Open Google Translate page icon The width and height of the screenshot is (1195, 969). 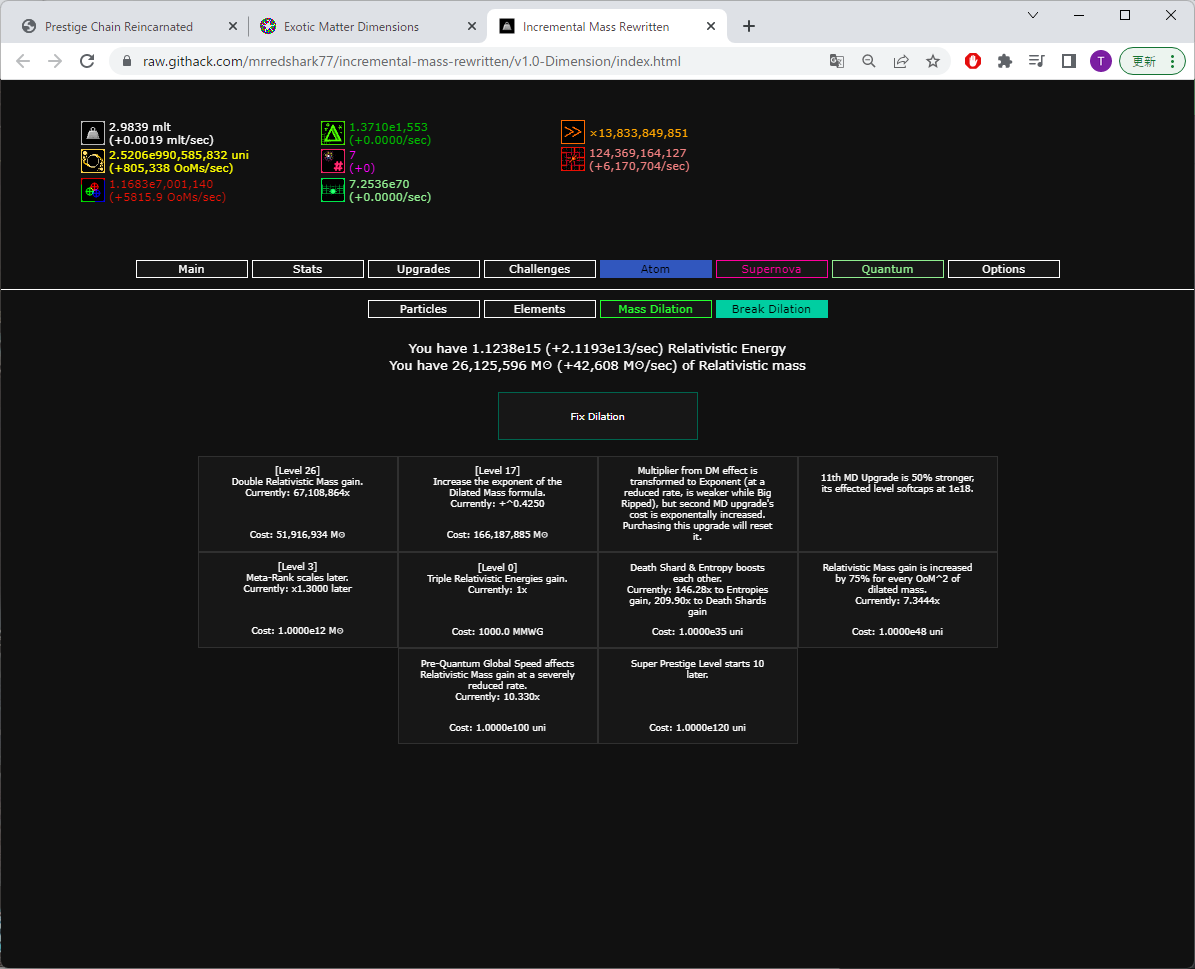point(837,61)
